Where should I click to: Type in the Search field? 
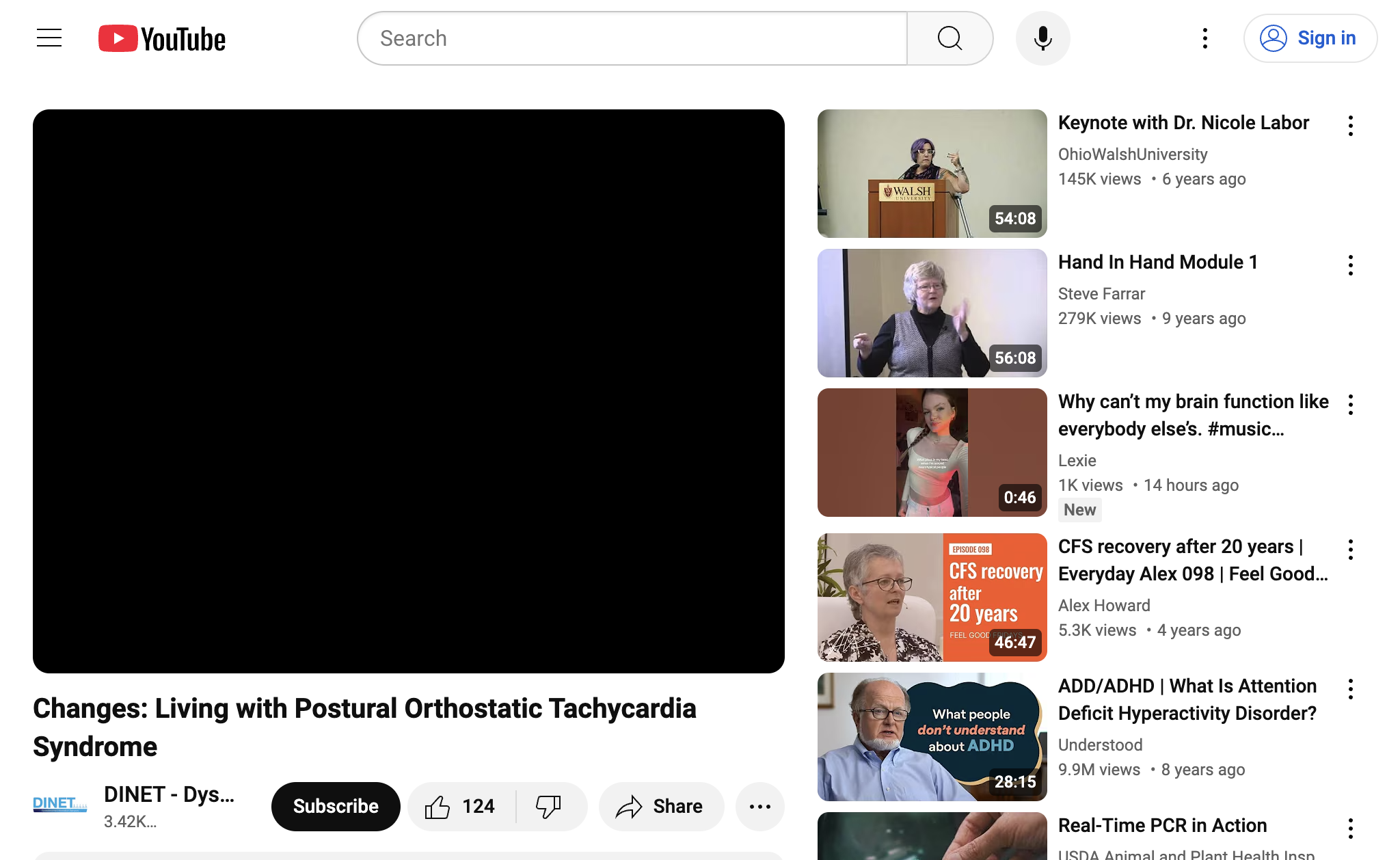632,38
